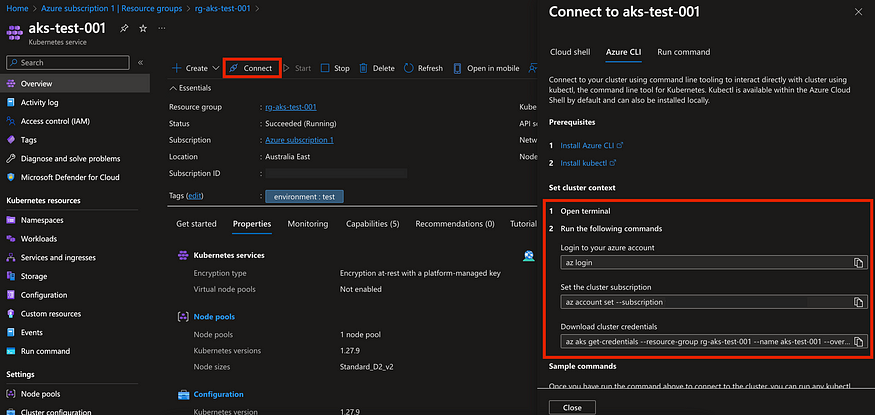Copy the az account set command
Image resolution: width=875 pixels, height=415 pixels.
click(x=858, y=302)
